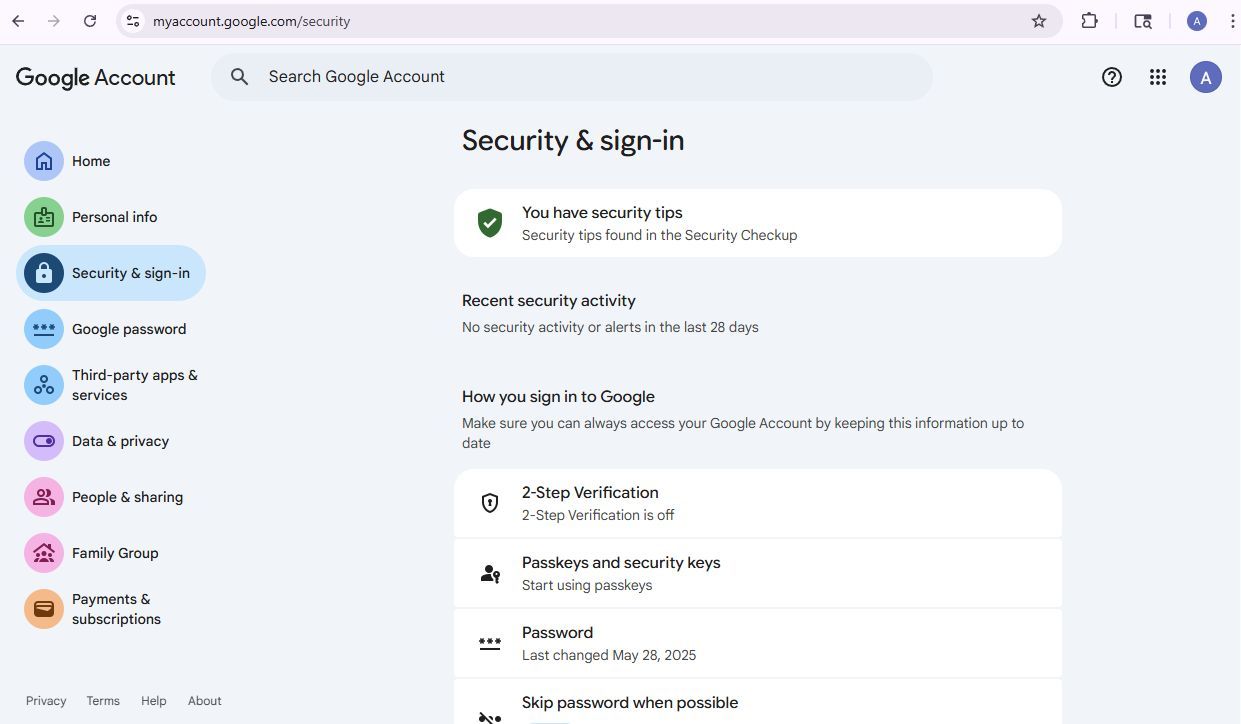The height and width of the screenshot is (724, 1241).
Task: Click the Password row asterisks icon
Action: pos(490,643)
